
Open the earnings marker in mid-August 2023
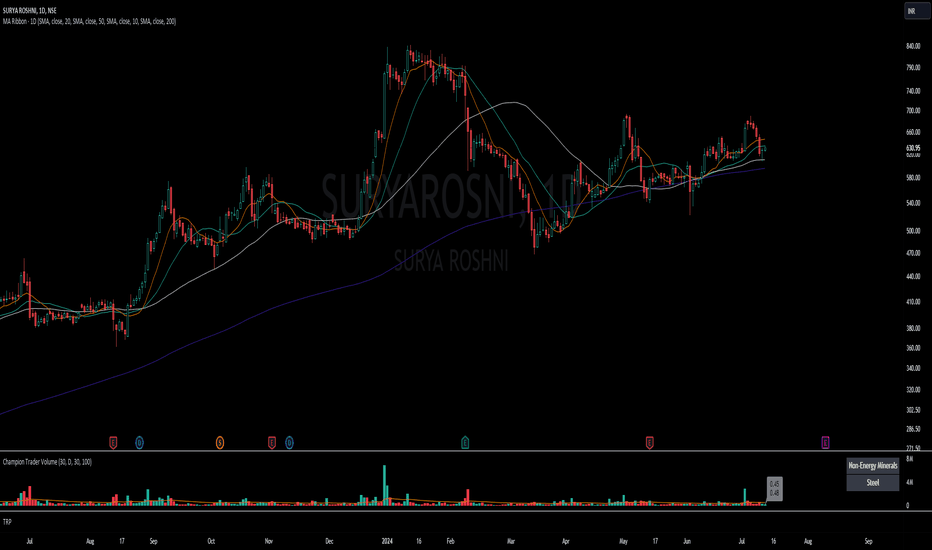click(x=113, y=442)
